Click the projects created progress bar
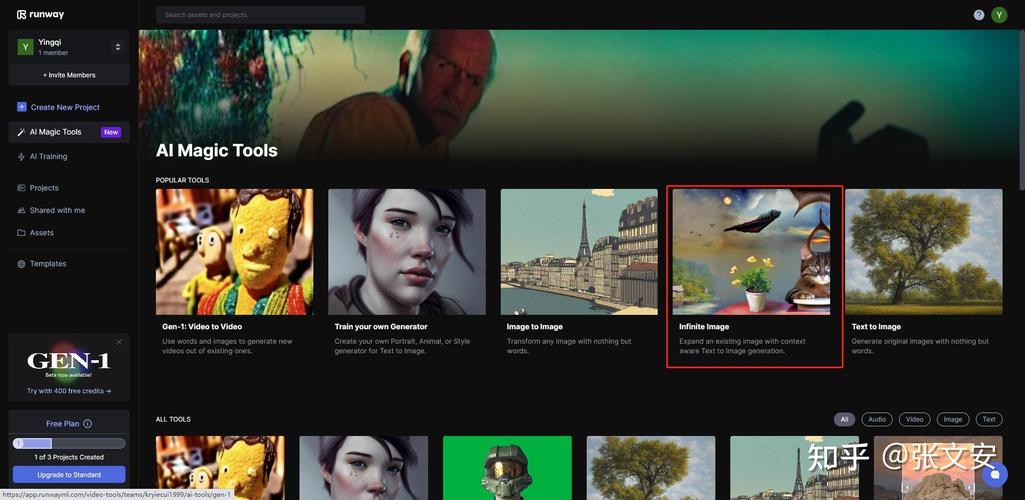The width and height of the screenshot is (1025, 500). pyautogui.click(x=69, y=443)
